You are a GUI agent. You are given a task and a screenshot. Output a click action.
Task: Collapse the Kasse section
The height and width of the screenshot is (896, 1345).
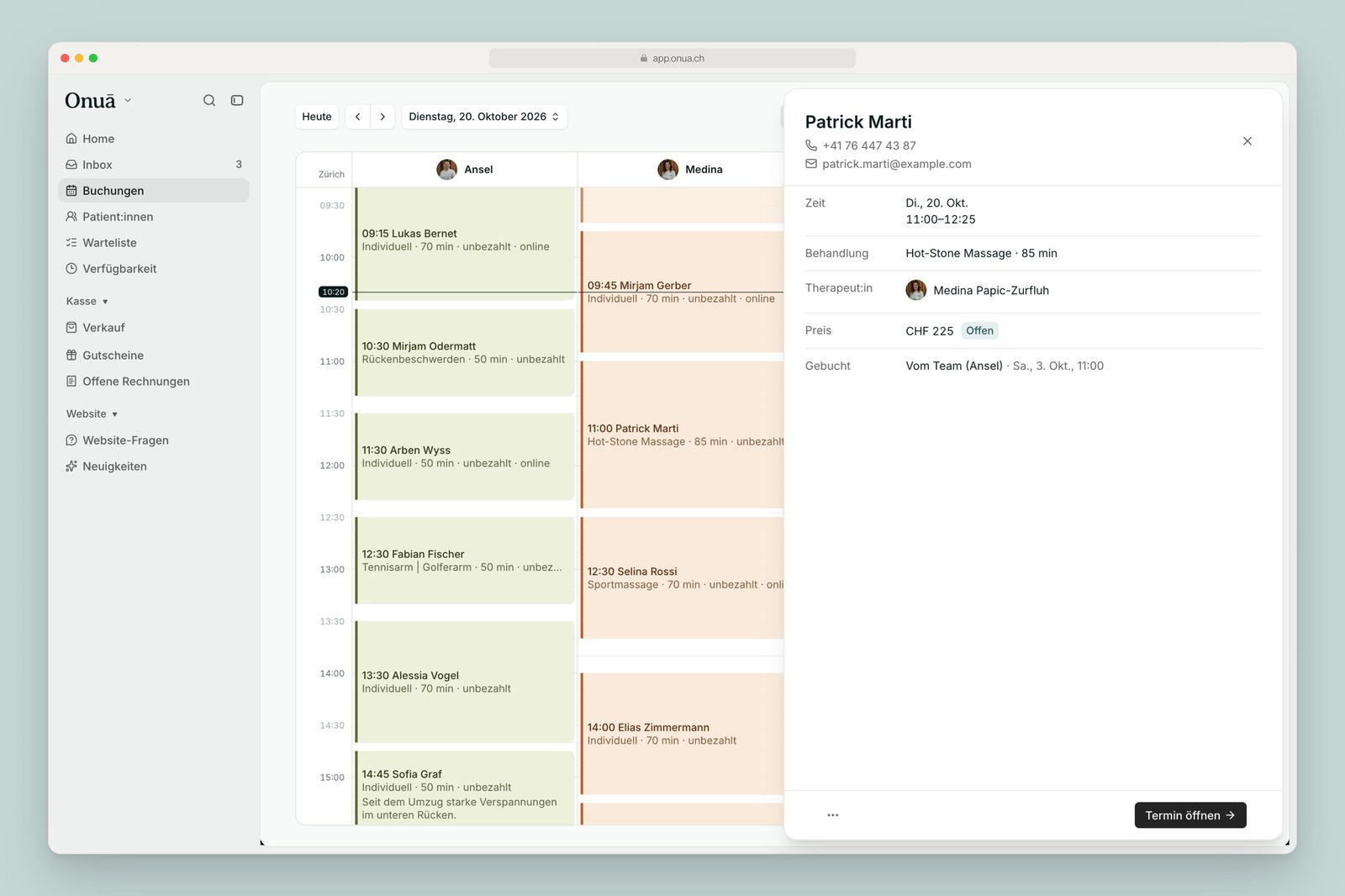[87, 301]
